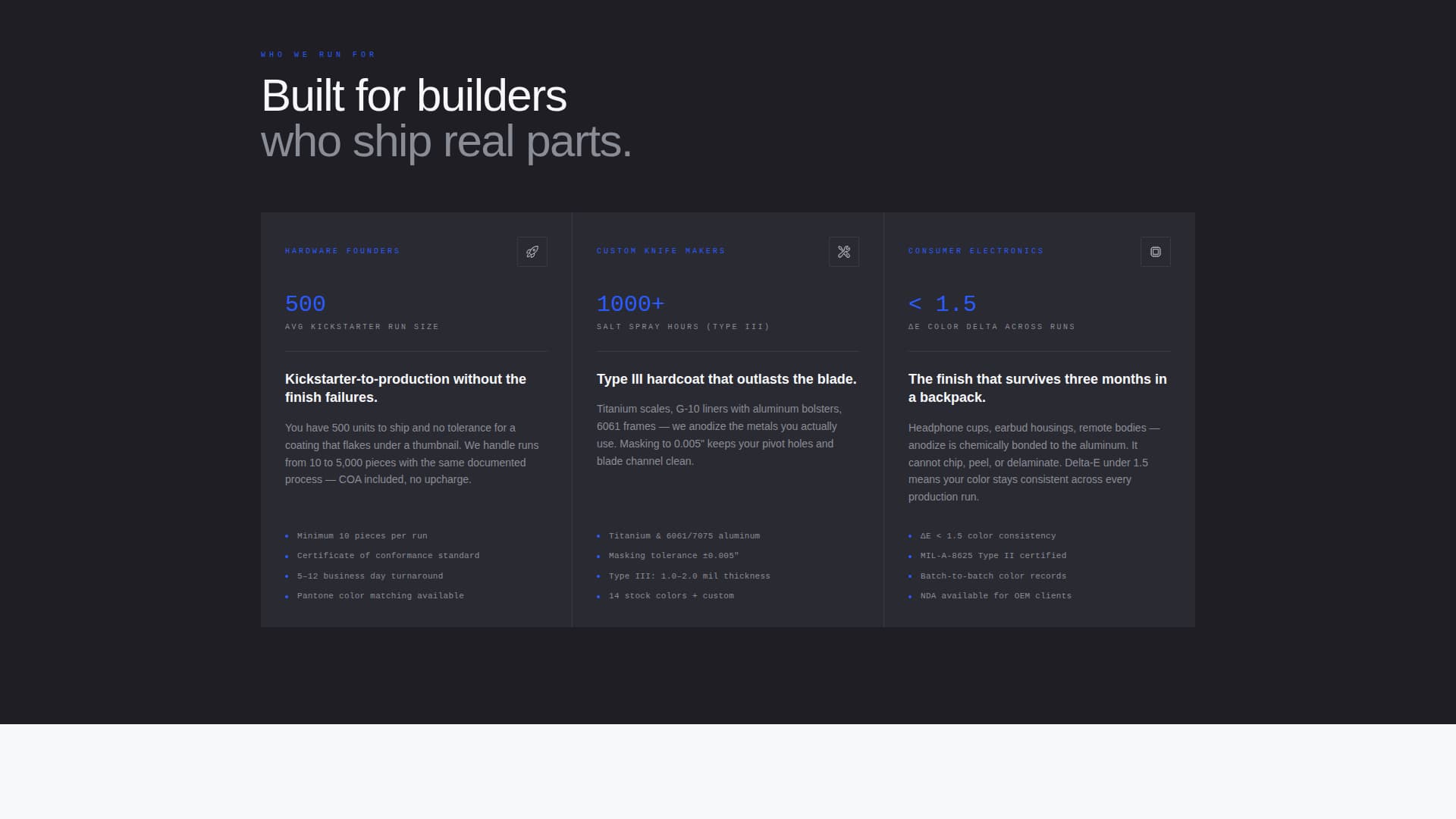1456x819 pixels.
Task: Click the bullet beside Titanium & 6061/7075 aluminum
Action: [600, 536]
